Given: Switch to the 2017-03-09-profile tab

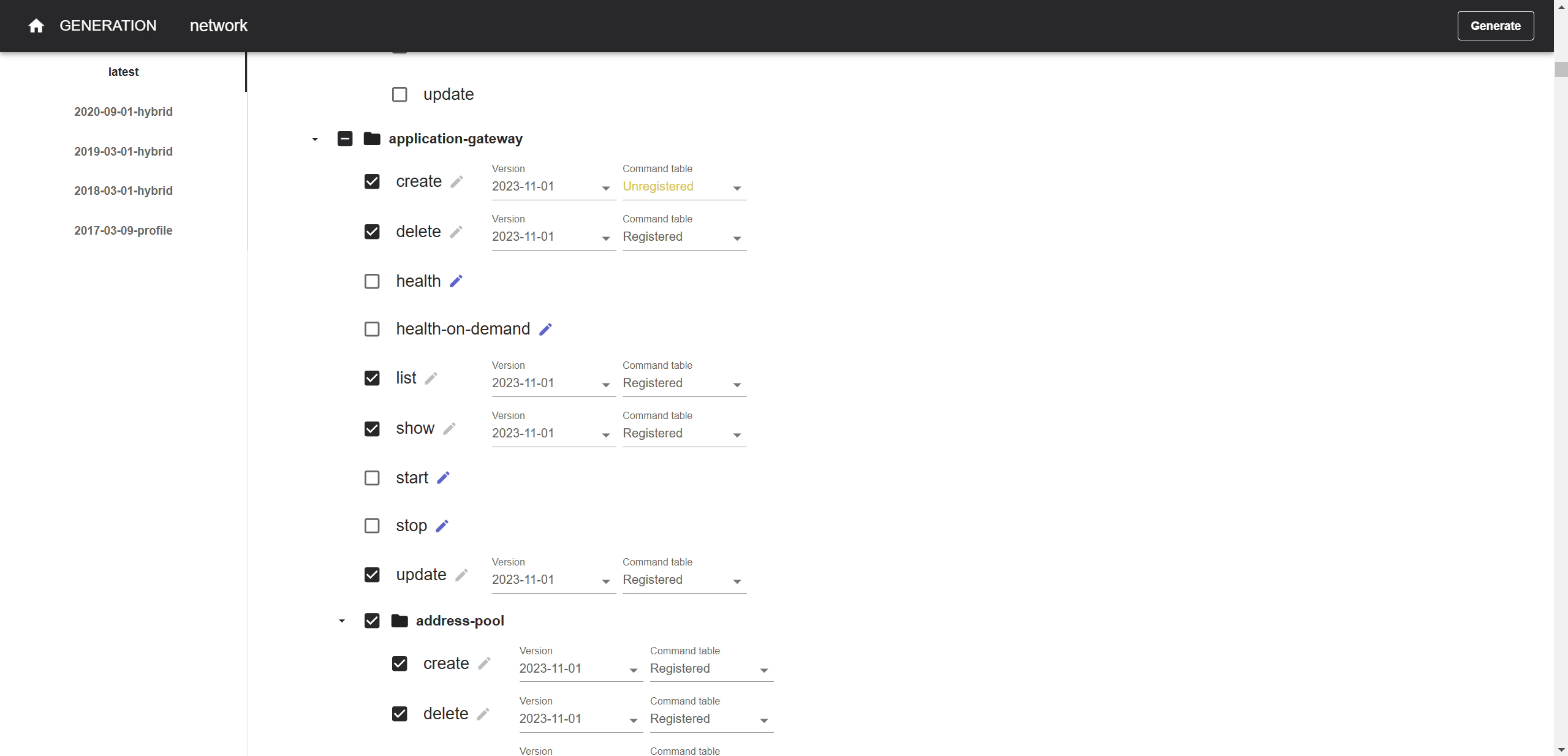Looking at the screenshot, I should (x=123, y=230).
